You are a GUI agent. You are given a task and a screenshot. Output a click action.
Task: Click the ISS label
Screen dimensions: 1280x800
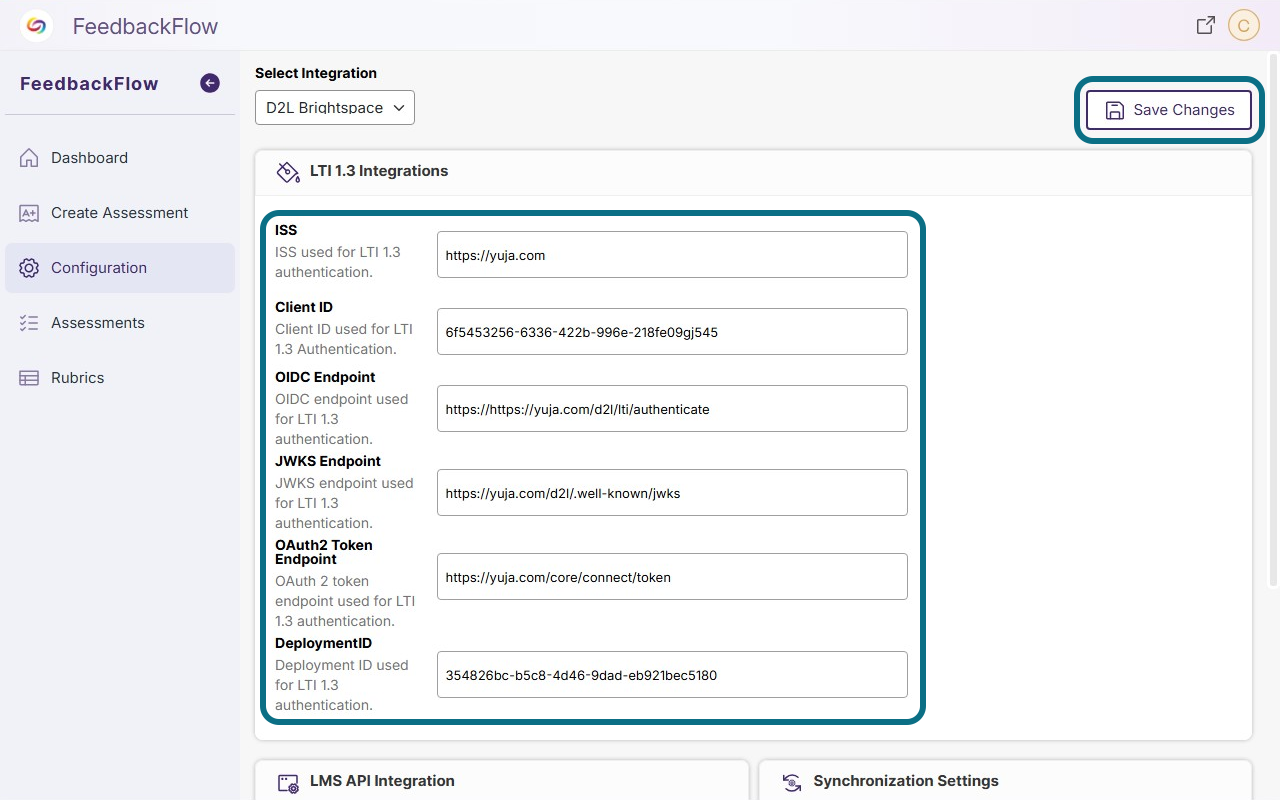pyautogui.click(x=286, y=230)
